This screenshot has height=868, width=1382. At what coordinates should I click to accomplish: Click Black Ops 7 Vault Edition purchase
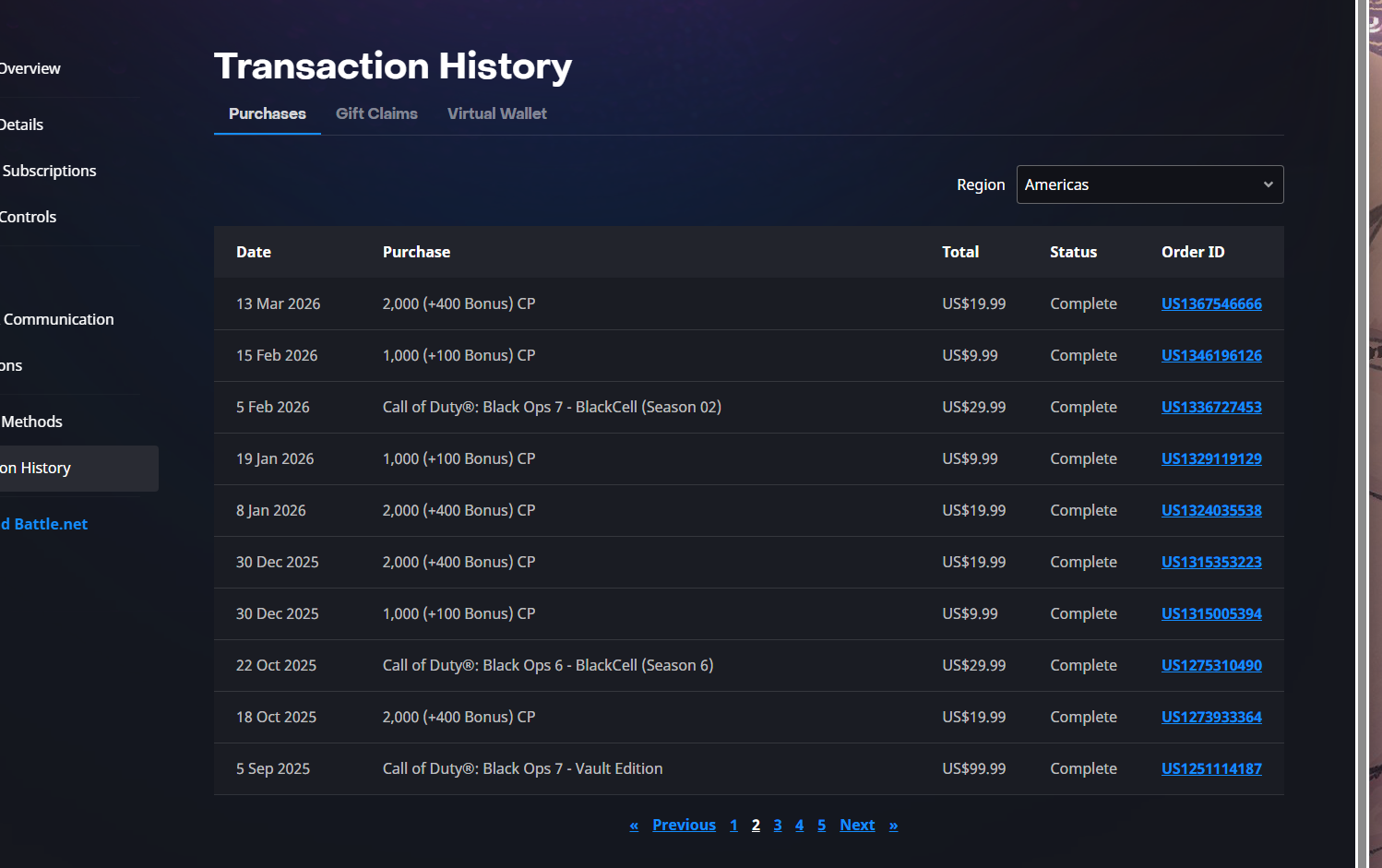pyautogui.click(x=522, y=768)
